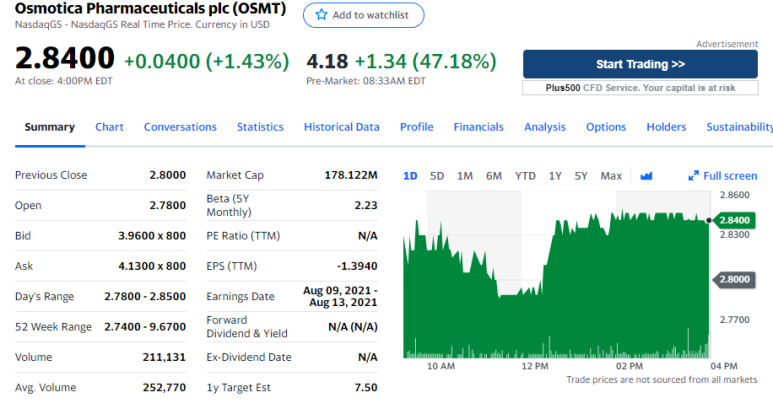Click the closing price 2.8400 headline
This screenshot has width=773, height=414.
click(x=65, y=58)
